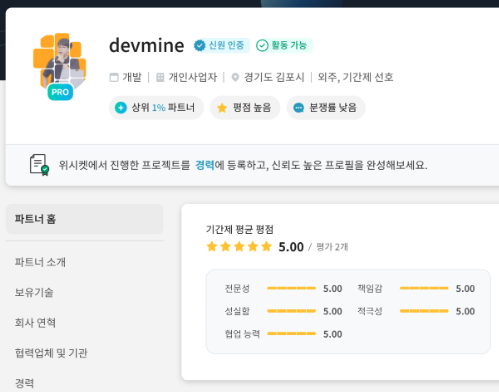The image size is (499, 392).
Task: Select the 파트너 홈 menu item
Action: (84, 219)
